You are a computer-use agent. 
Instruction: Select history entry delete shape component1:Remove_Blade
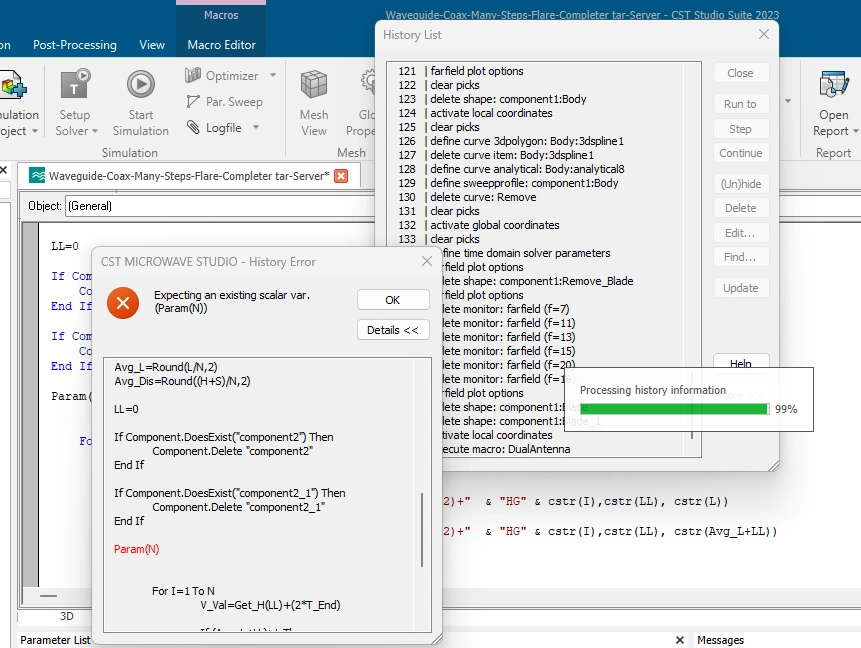pos(538,281)
